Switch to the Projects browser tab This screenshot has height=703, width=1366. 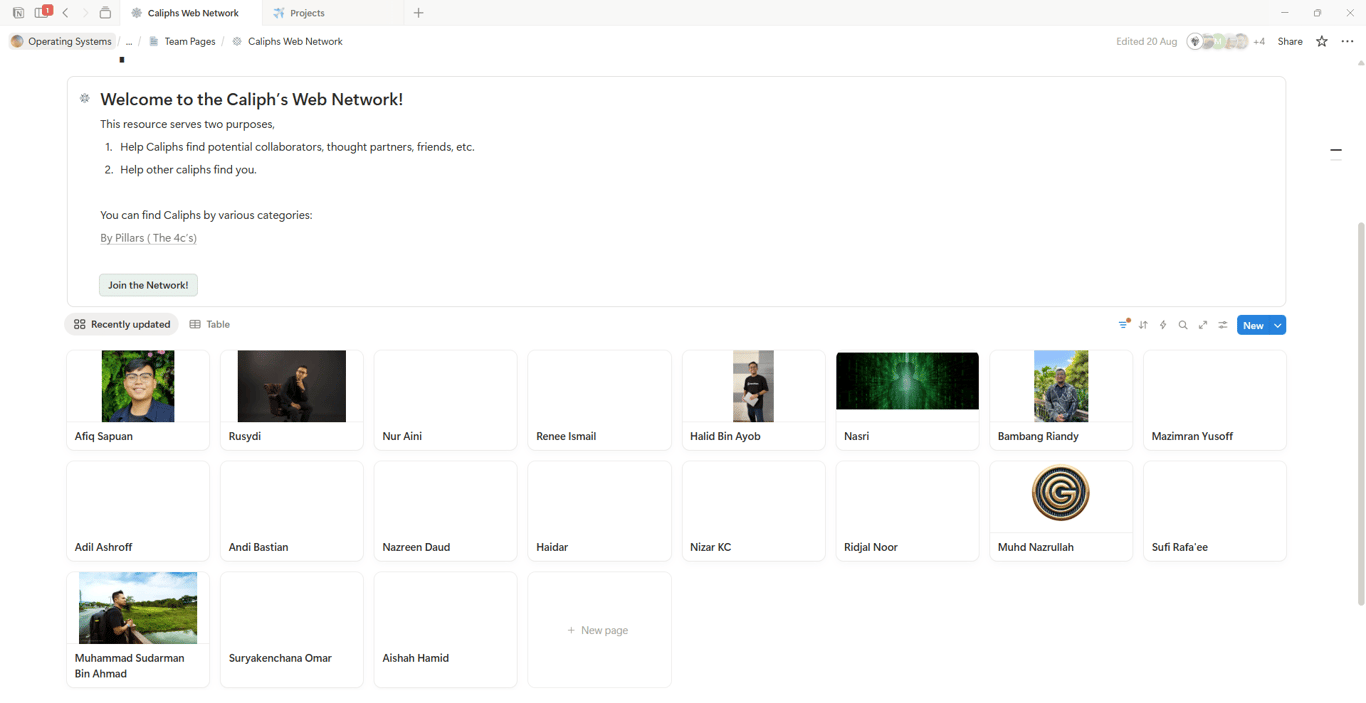click(x=333, y=13)
